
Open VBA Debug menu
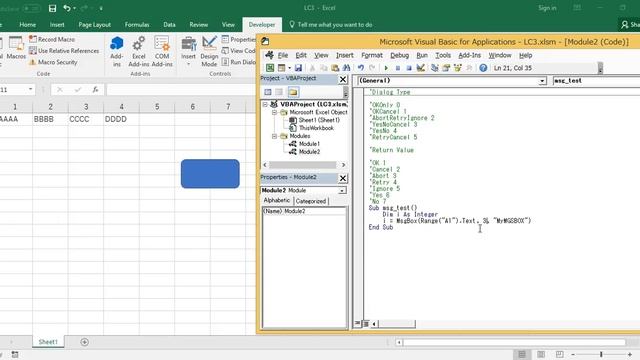tap(399, 55)
